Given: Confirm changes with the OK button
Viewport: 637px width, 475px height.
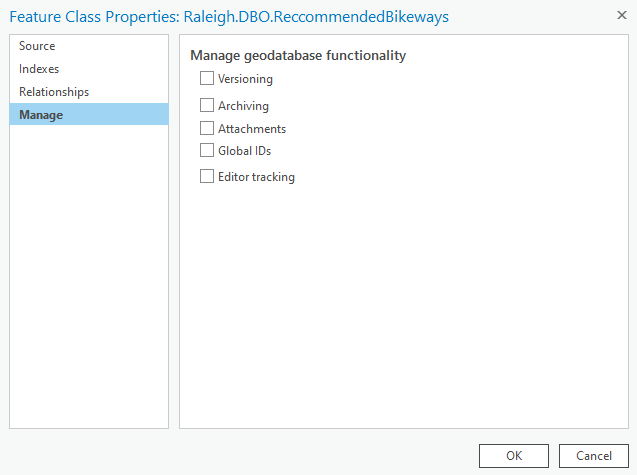Looking at the screenshot, I should pyautogui.click(x=514, y=455).
